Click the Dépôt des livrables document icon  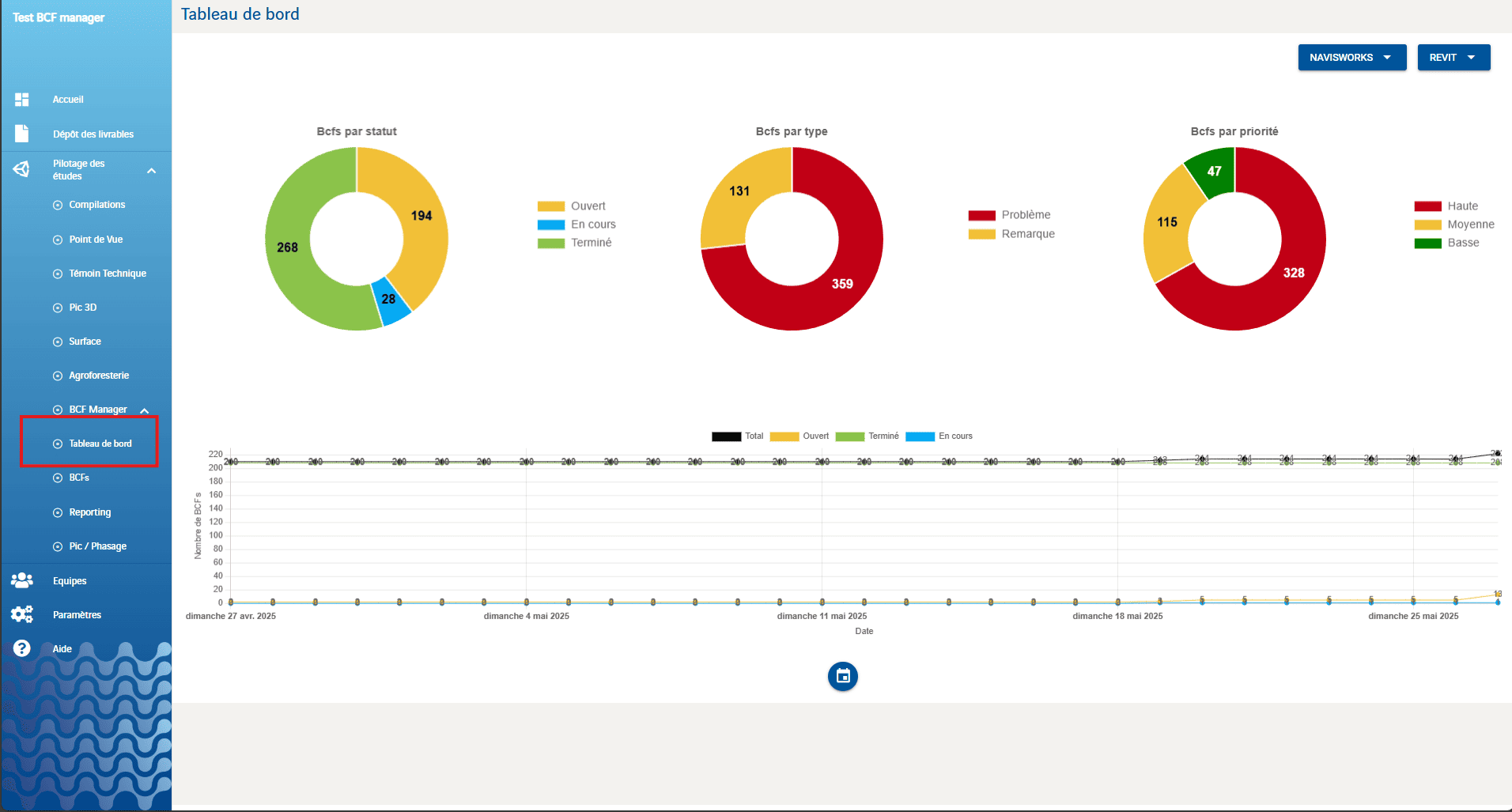[22, 134]
